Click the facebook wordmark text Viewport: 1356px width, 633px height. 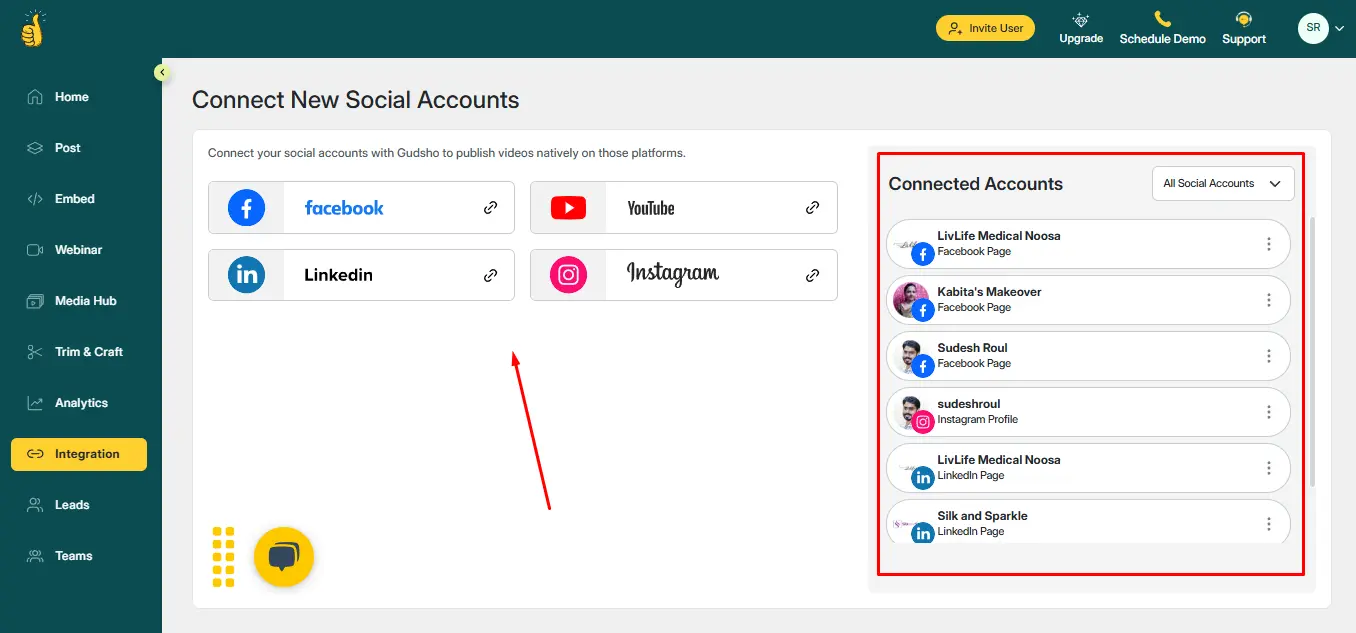tap(344, 208)
